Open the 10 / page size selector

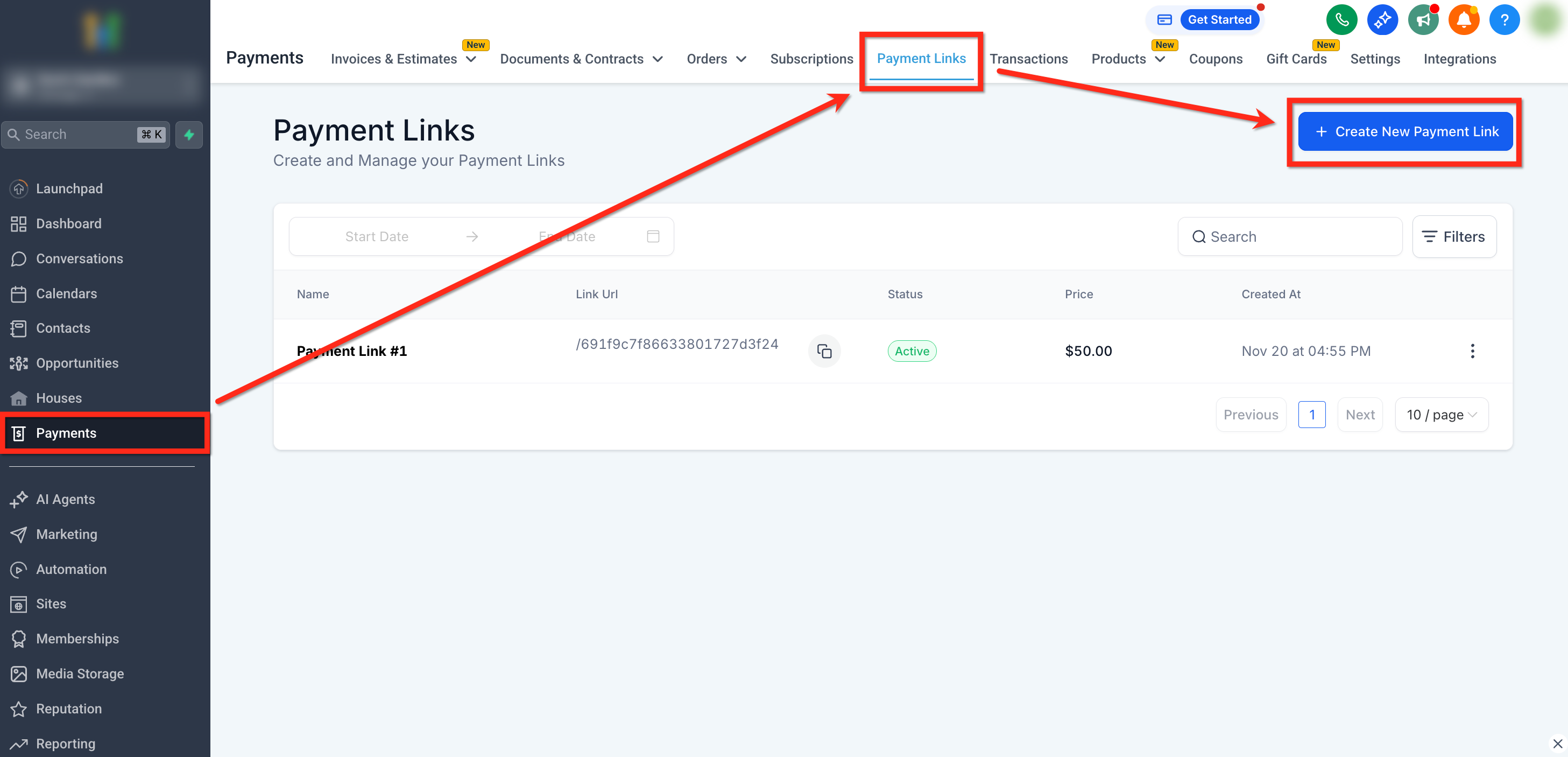1441,415
